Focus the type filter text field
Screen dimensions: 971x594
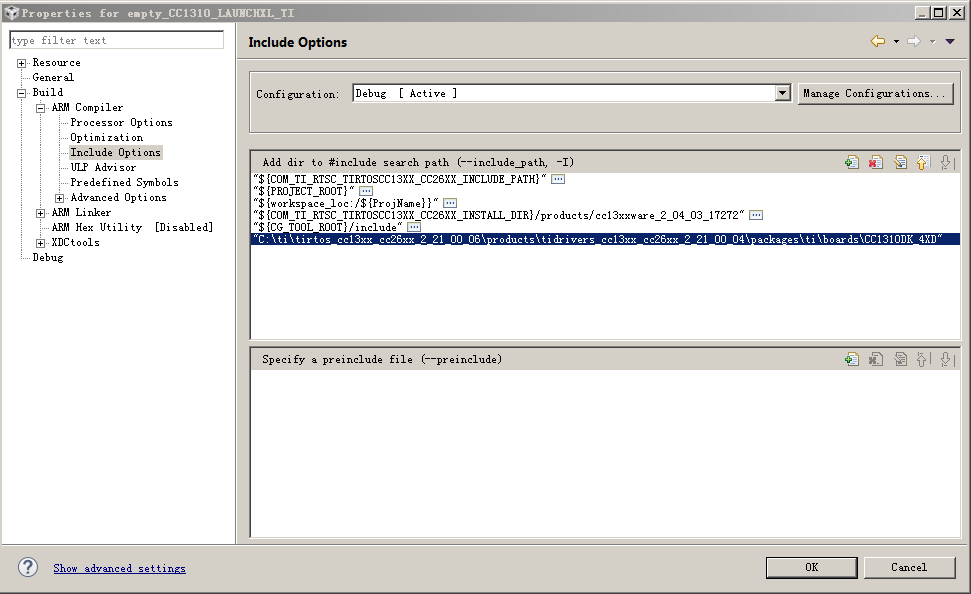pyautogui.click(x=116, y=40)
